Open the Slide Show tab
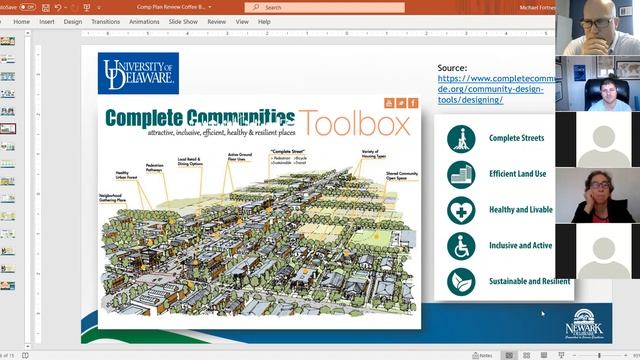The image size is (640, 360). (x=183, y=22)
